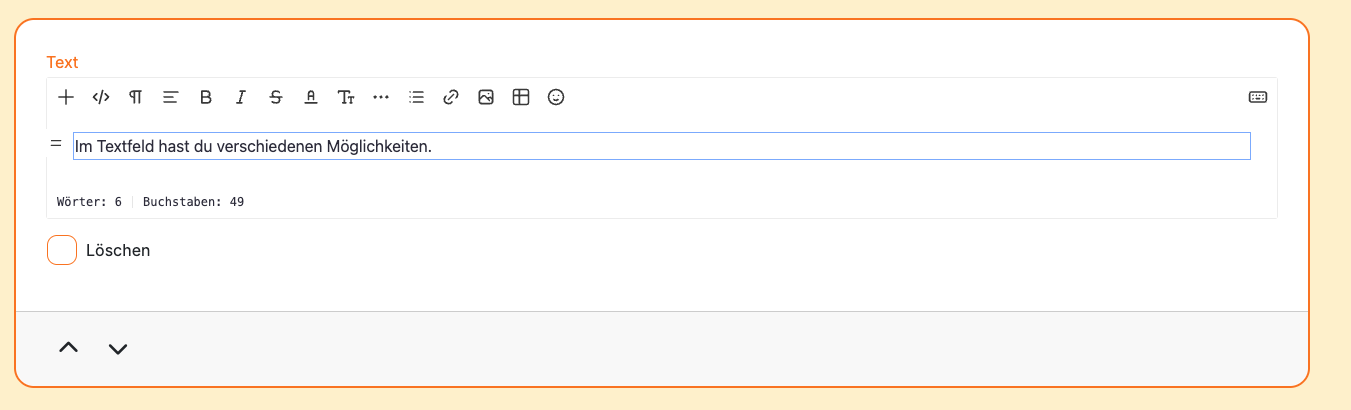Show more formatting options (three dots)
This screenshot has width=1351, height=410.
381,97
